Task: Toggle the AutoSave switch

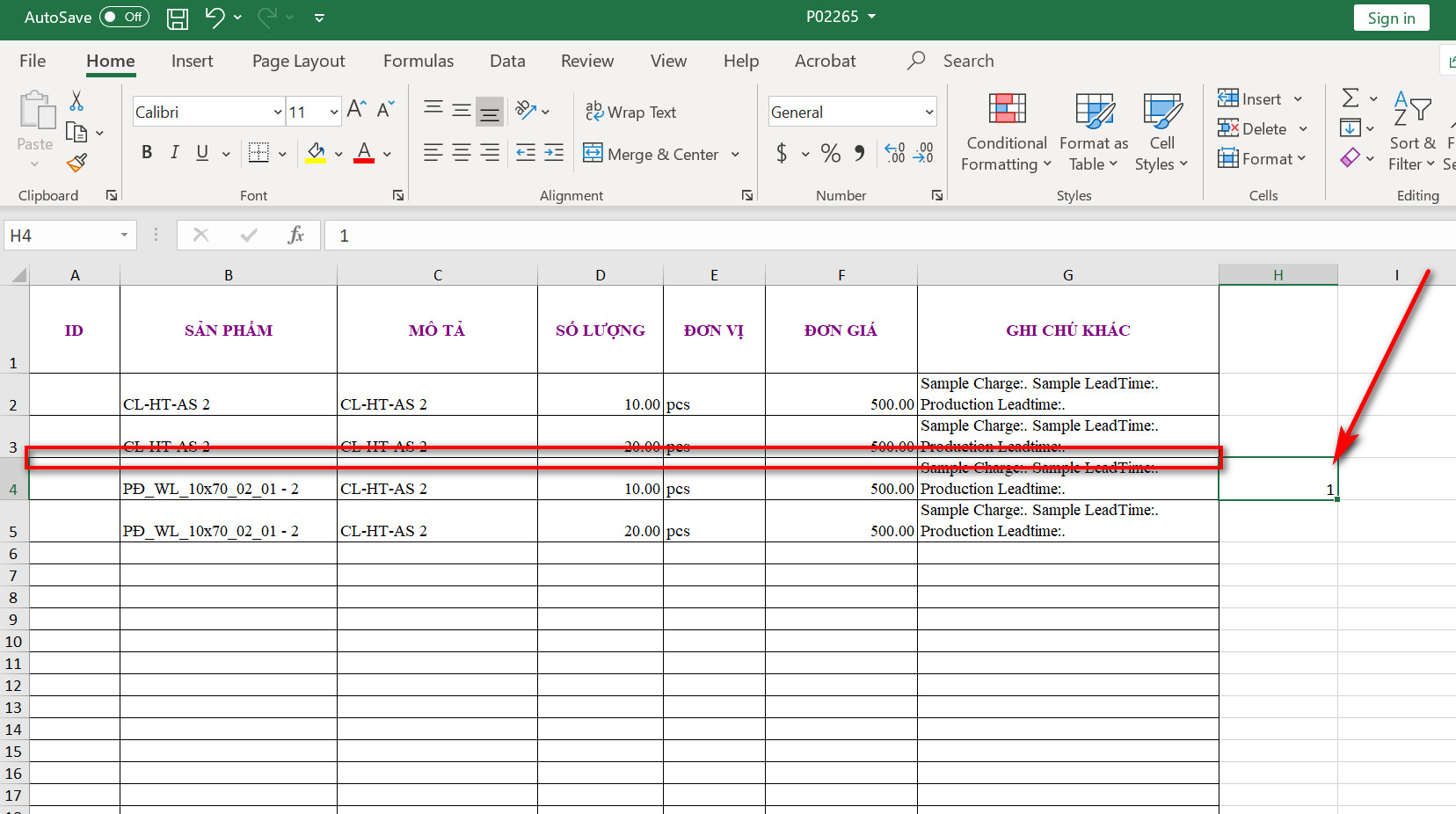Action: 124,17
